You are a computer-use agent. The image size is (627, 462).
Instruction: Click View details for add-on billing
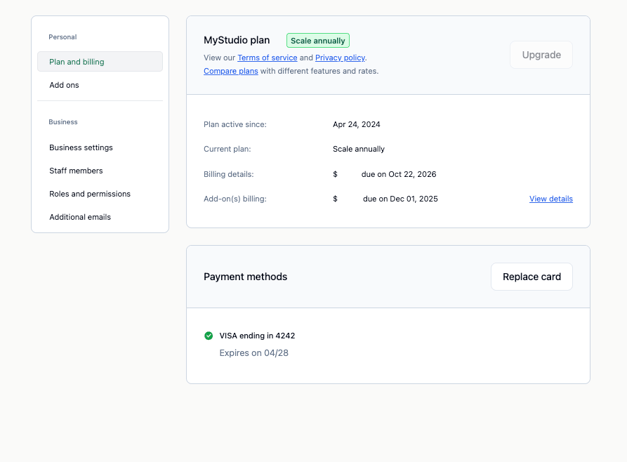(x=551, y=199)
